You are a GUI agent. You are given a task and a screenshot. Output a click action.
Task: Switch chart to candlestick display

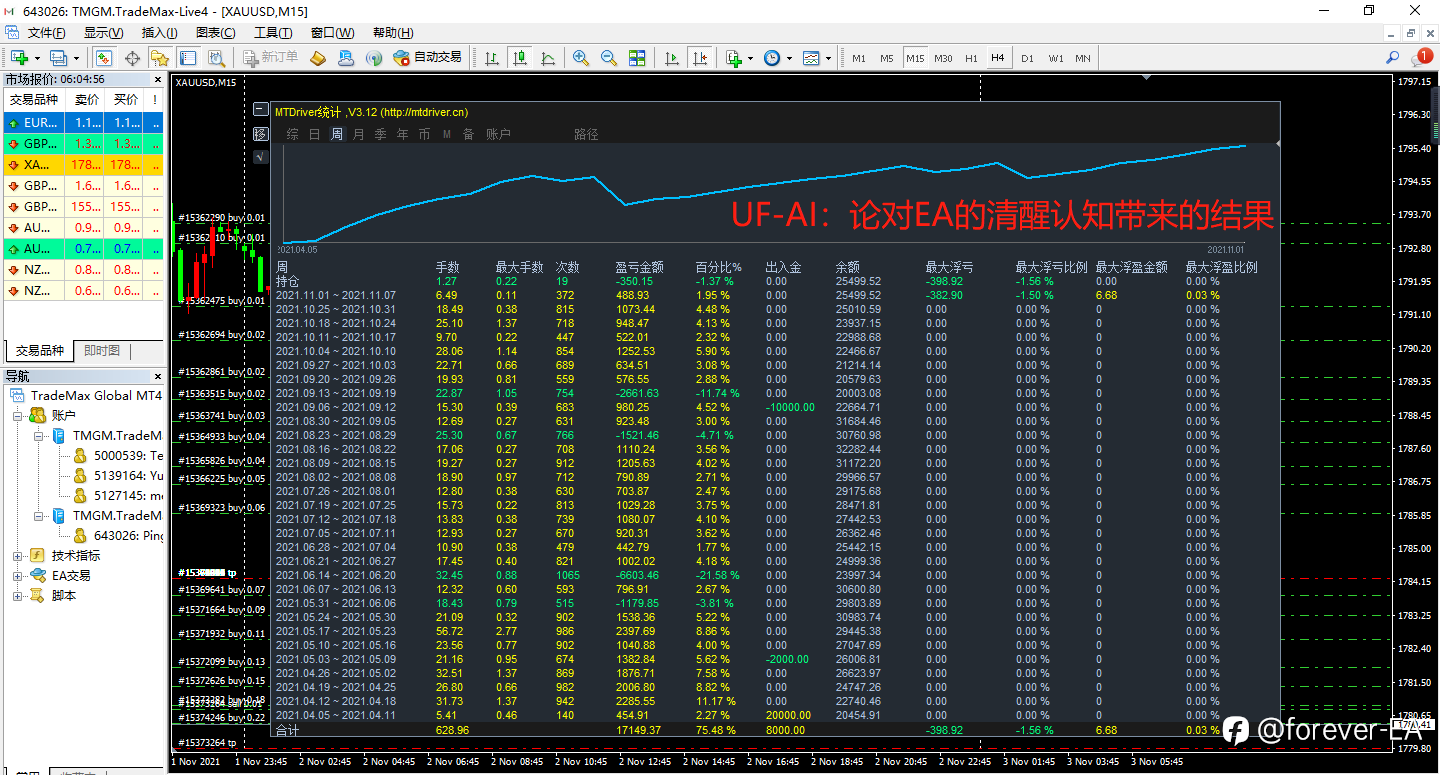coord(520,58)
